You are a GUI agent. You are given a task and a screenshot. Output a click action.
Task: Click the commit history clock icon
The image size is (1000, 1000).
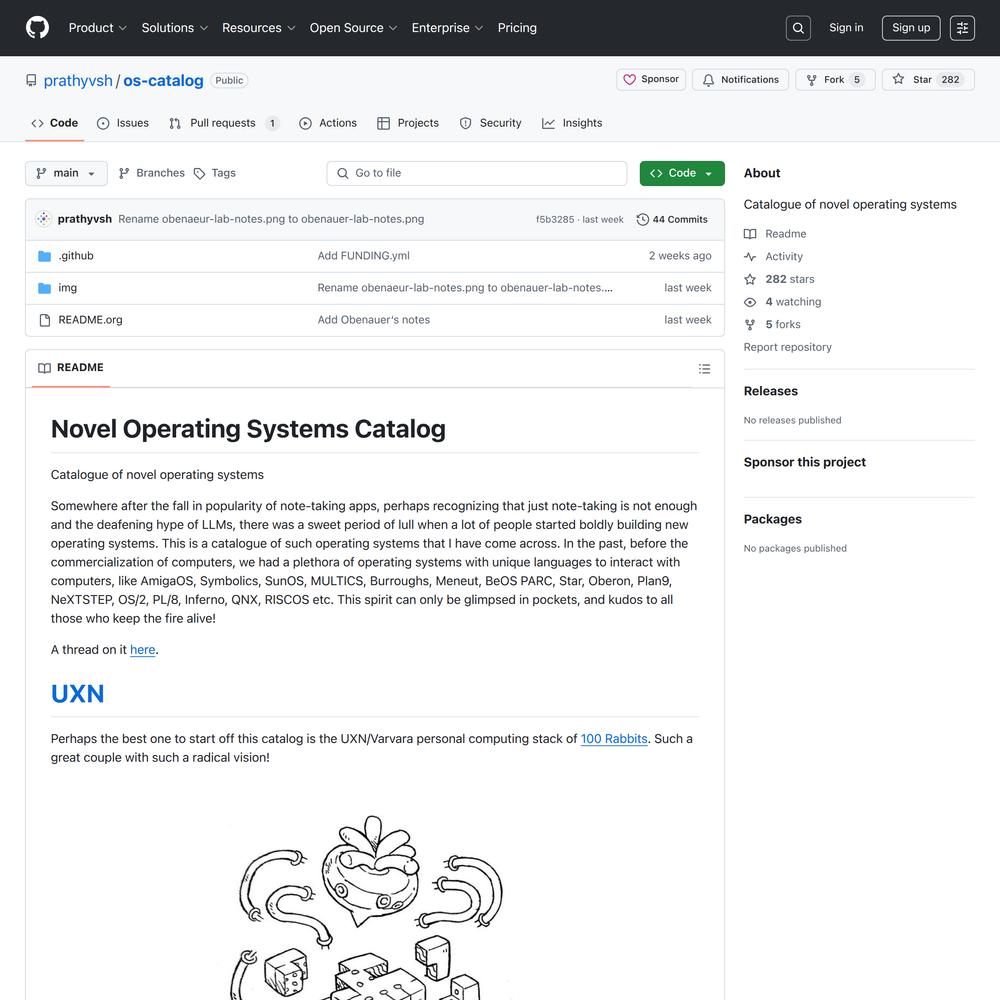click(x=642, y=219)
